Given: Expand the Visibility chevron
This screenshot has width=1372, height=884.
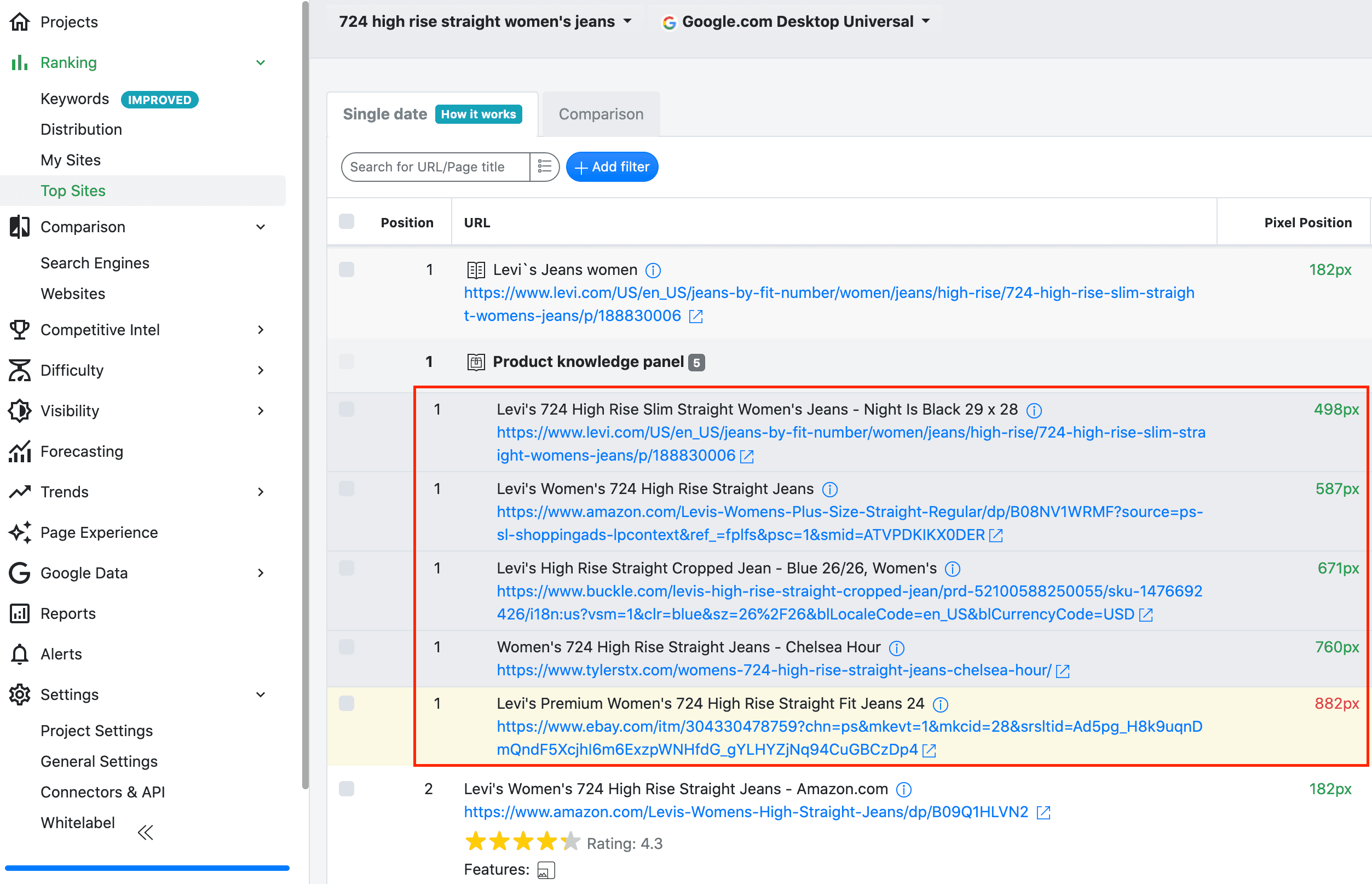Looking at the screenshot, I should tap(261, 410).
